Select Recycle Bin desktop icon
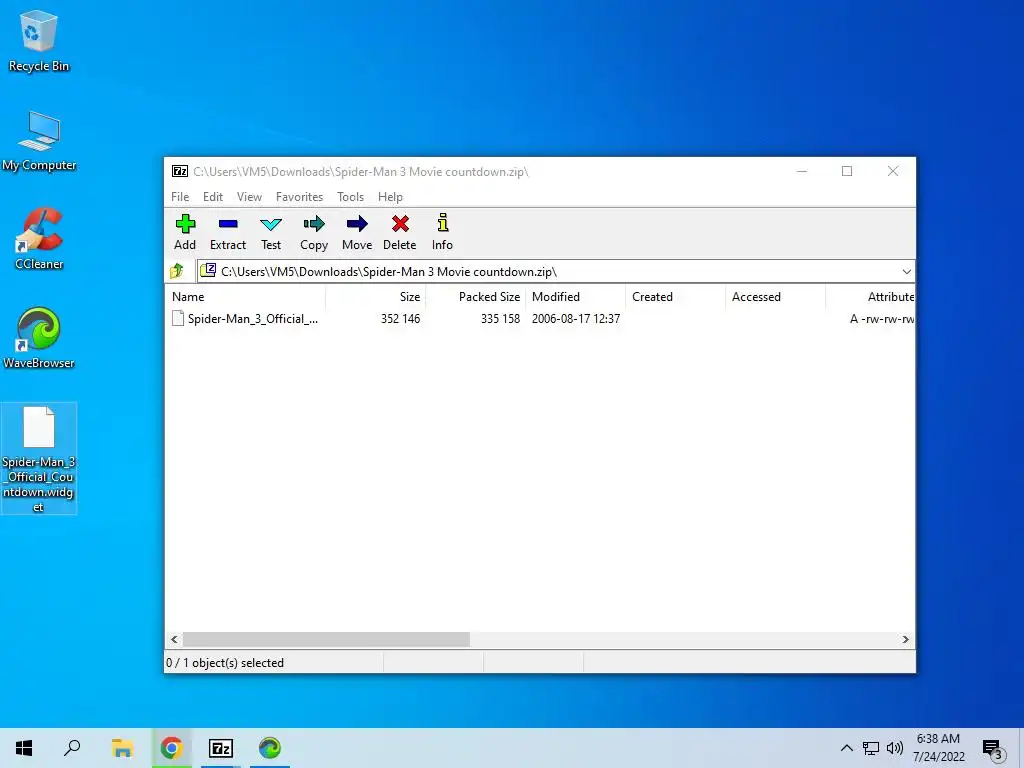The height and width of the screenshot is (768, 1024). point(39,40)
